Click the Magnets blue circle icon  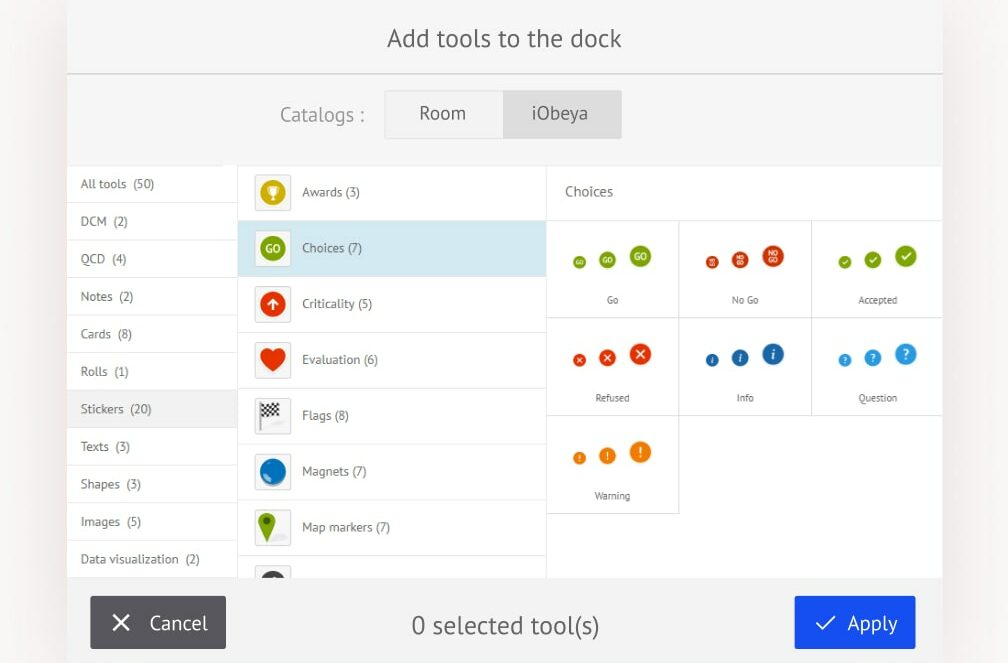(273, 471)
